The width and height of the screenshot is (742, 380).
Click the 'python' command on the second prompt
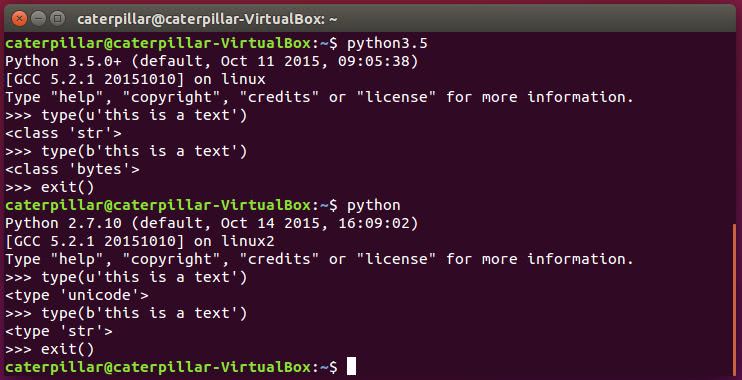tap(374, 206)
